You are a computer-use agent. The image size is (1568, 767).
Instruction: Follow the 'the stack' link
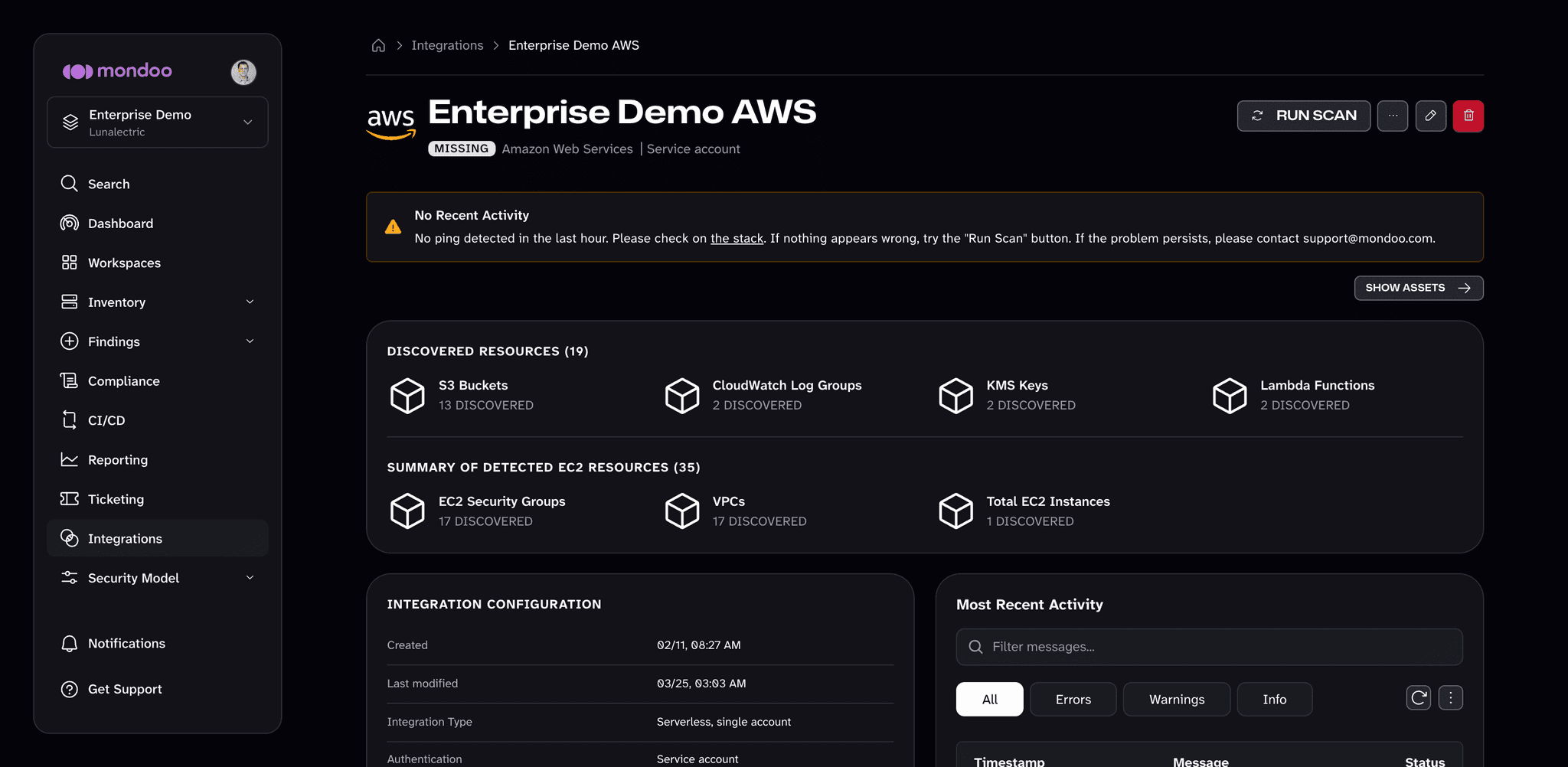(x=737, y=239)
